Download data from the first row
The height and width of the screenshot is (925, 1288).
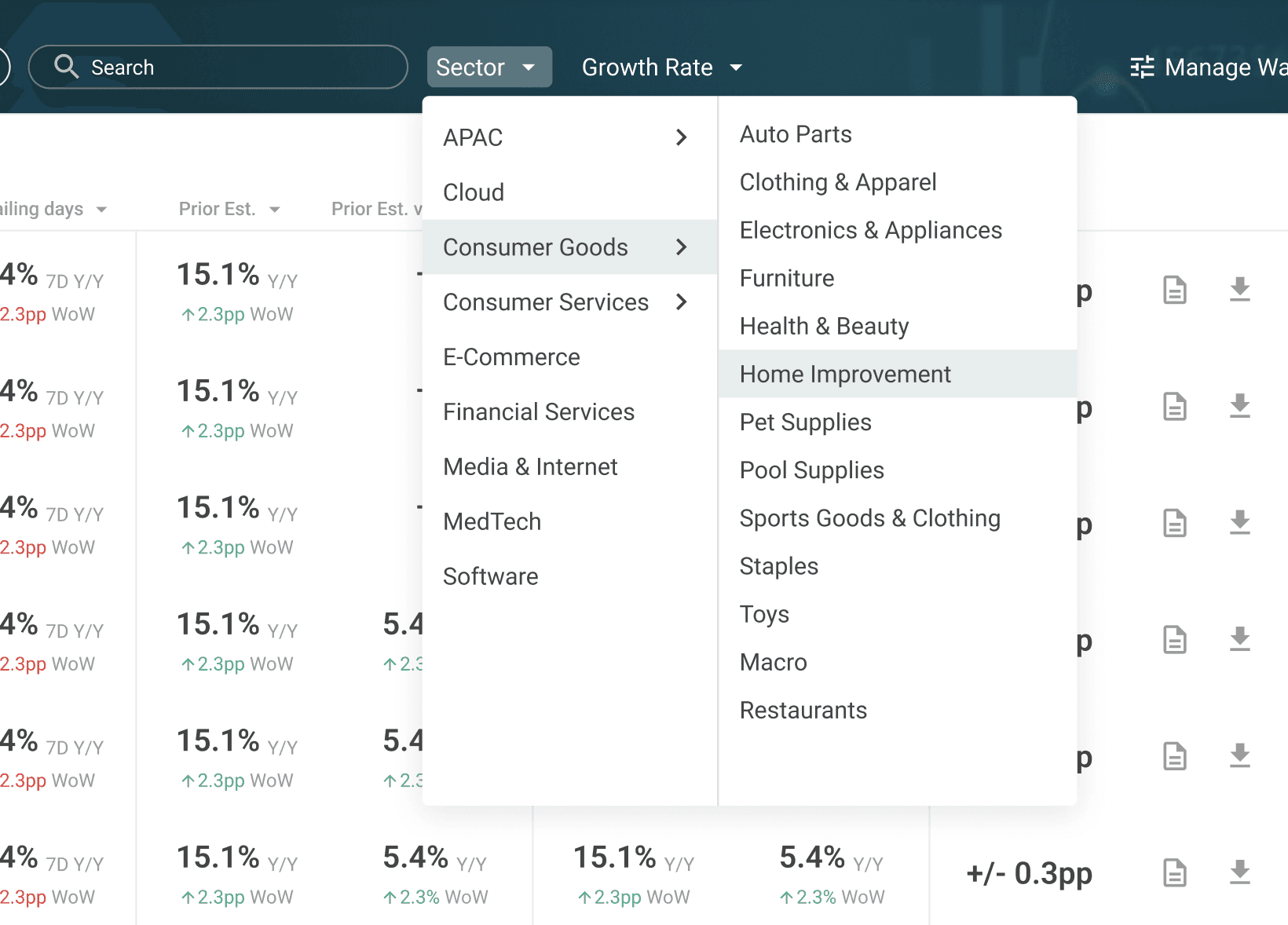coord(1240,289)
